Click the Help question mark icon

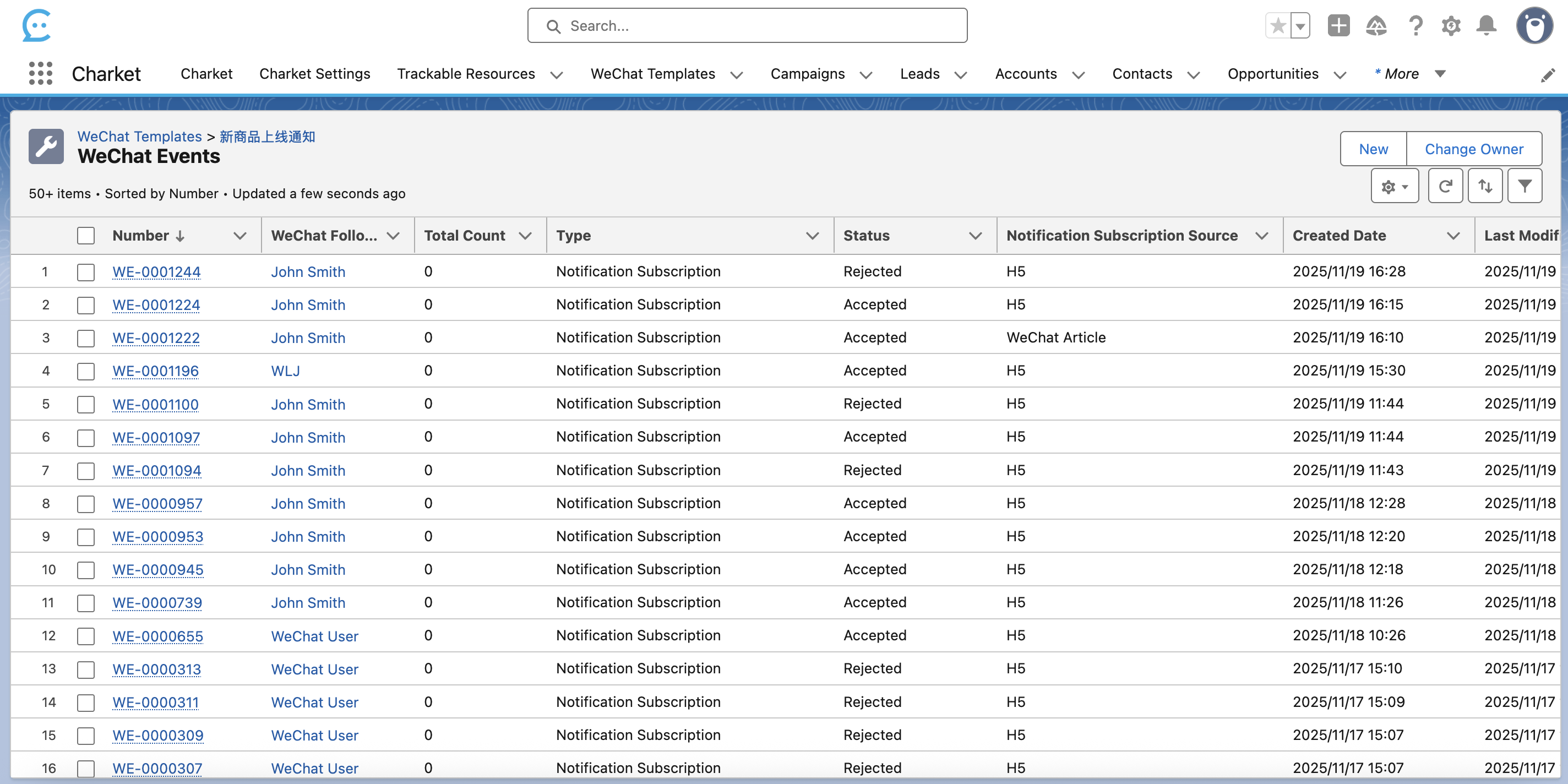click(x=1415, y=25)
